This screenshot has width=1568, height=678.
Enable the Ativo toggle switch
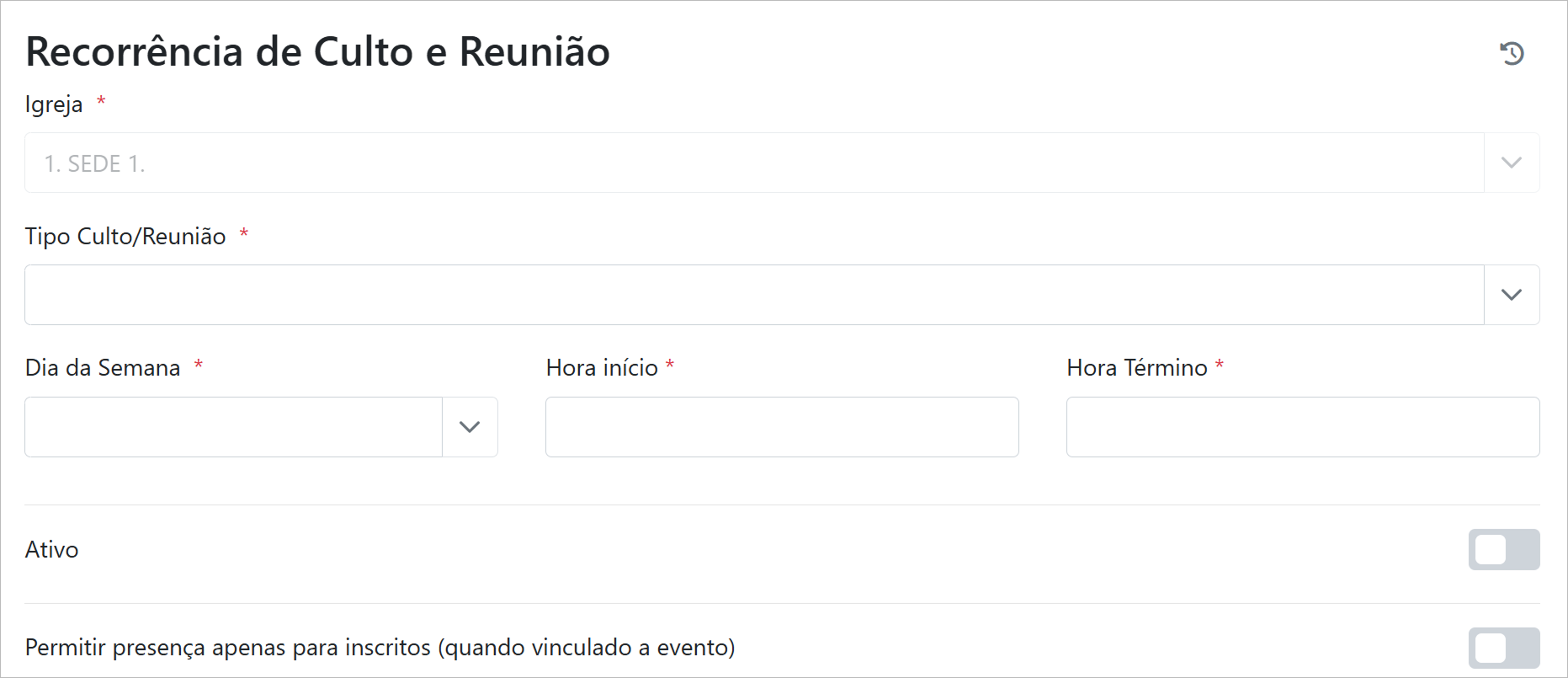tap(1503, 550)
